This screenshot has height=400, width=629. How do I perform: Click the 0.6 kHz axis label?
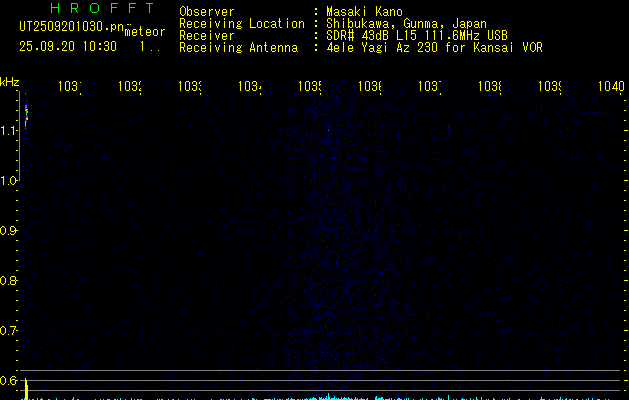10,380
